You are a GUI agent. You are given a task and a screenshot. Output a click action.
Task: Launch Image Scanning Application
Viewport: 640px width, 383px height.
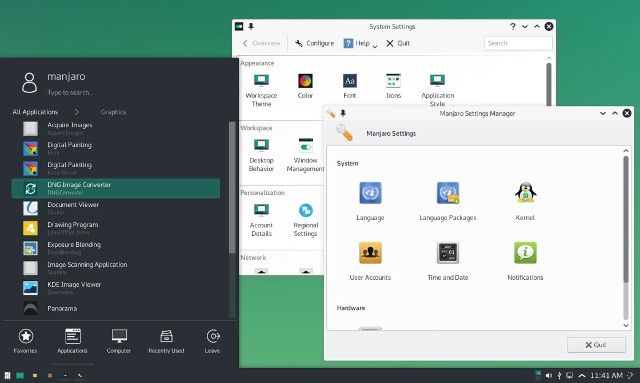116,268
